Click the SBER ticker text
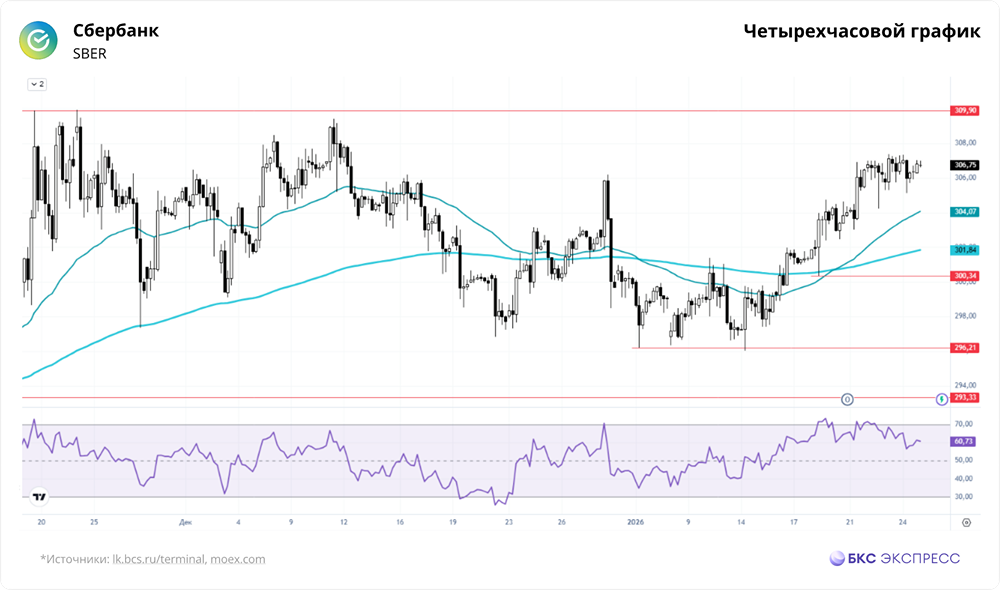Screen dimensions: 1000x590 tap(89, 54)
